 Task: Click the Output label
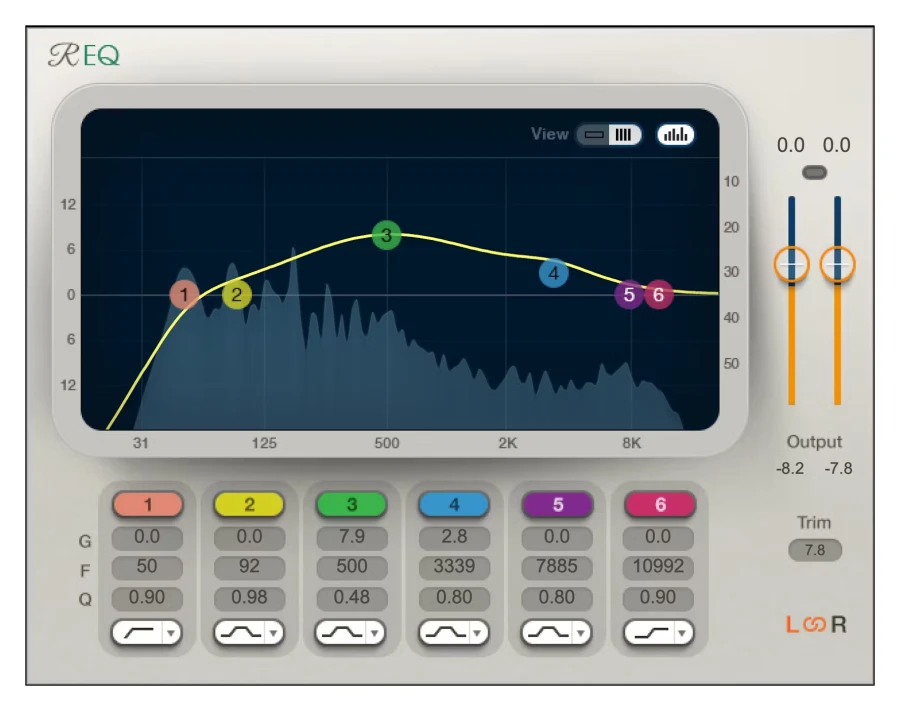click(814, 442)
